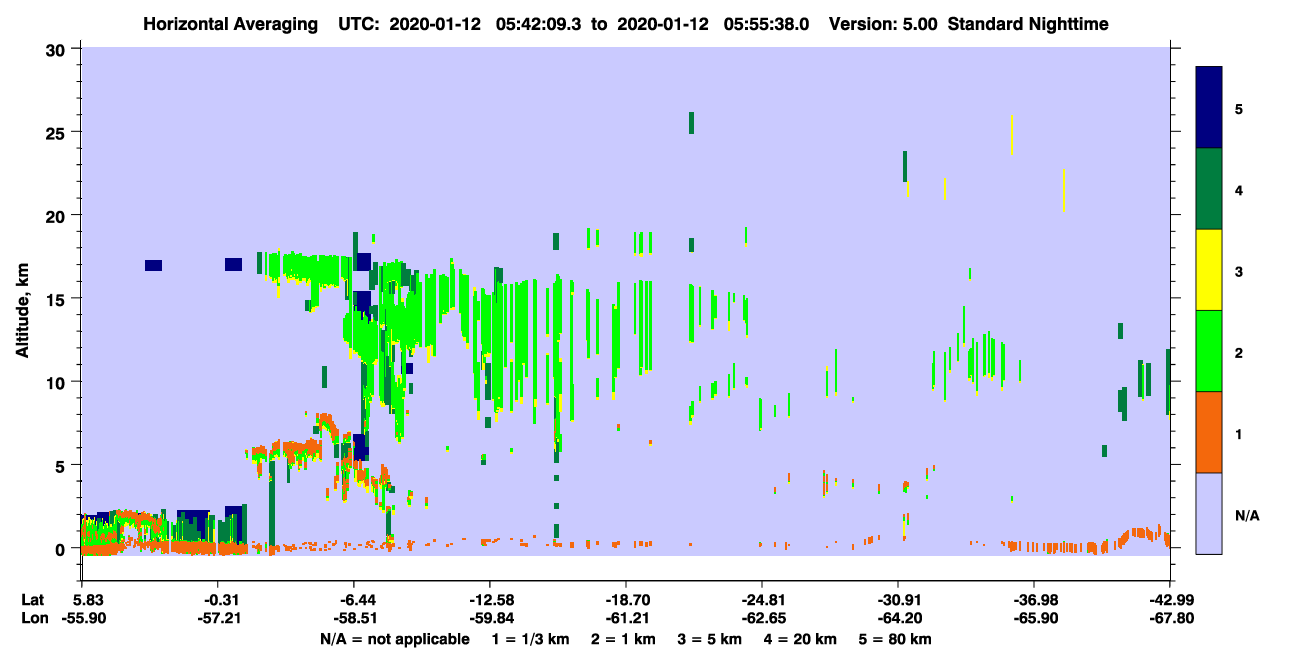Click 'N/A = not applicable' legend text
1300x667 pixels.
tap(394, 639)
